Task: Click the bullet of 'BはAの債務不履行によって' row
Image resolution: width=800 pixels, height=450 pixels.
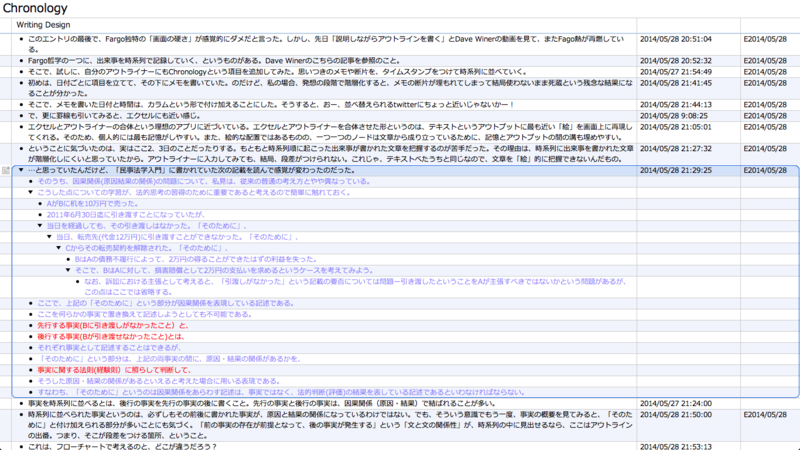Action: (x=68, y=259)
